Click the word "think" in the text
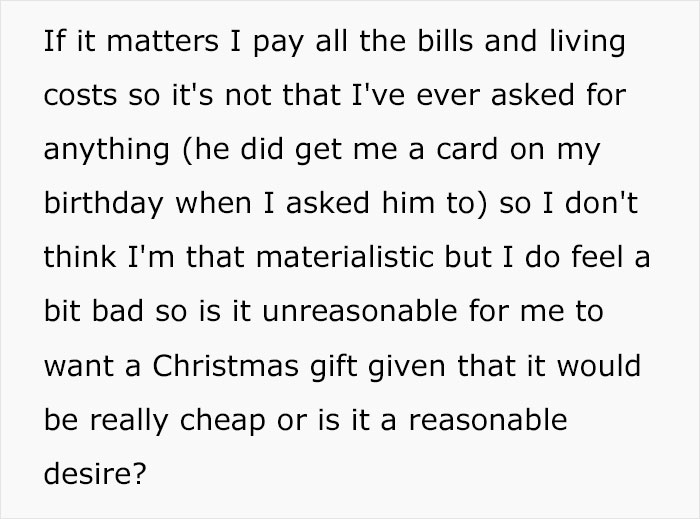The width and height of the screenshot is (700, 519). tap(80, 257)
